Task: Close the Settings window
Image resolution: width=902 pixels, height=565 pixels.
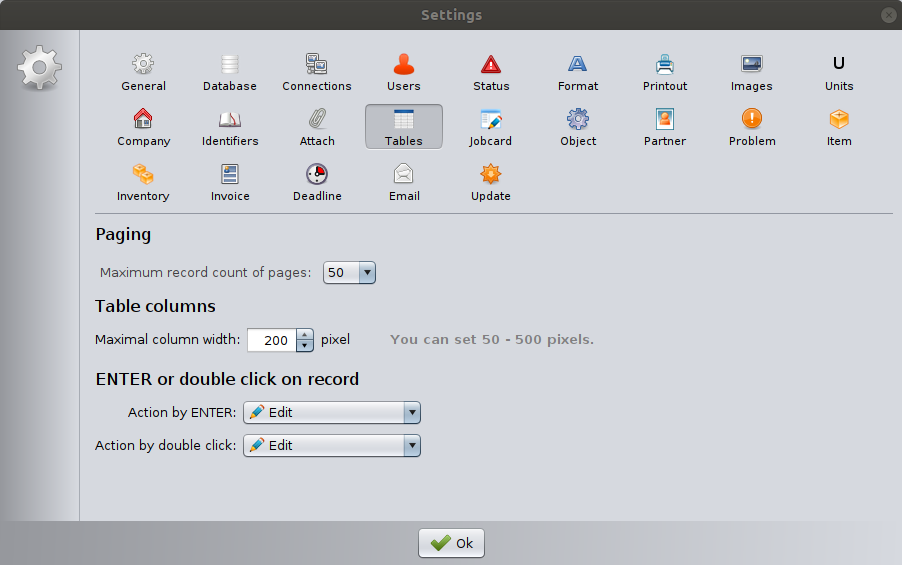Action: click(888, 15)
